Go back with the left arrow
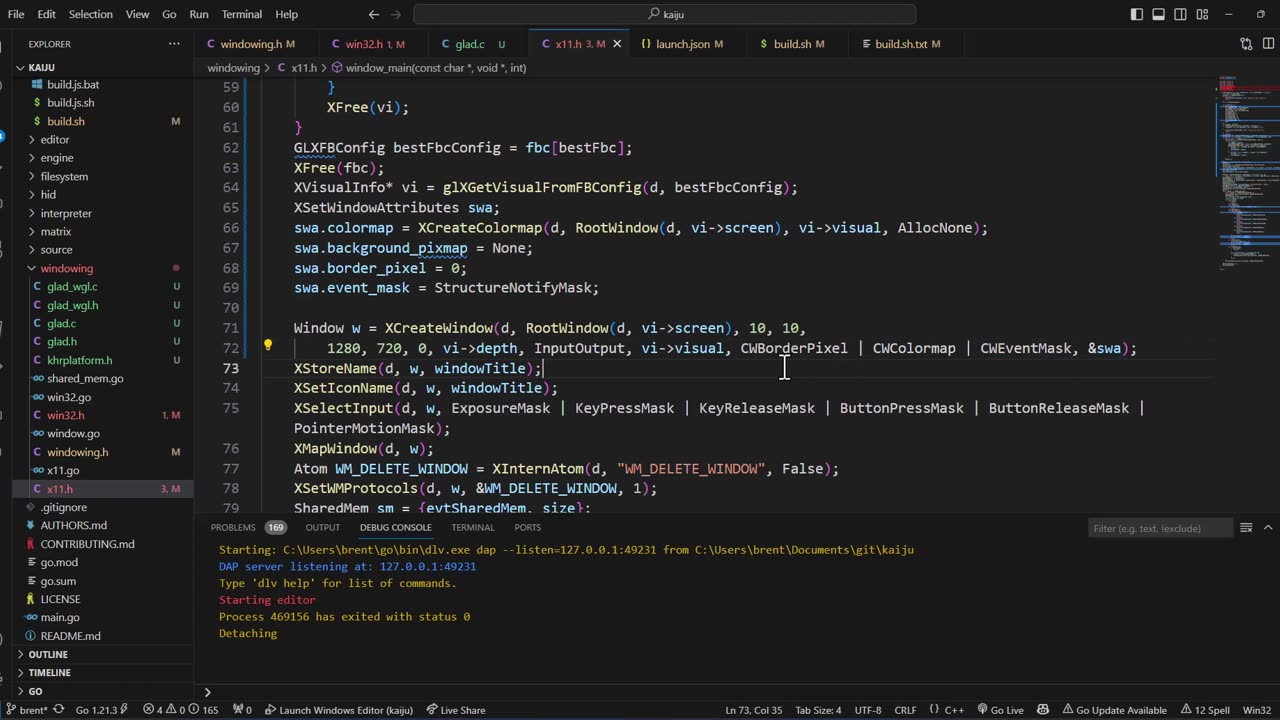This screenshot has height=720, width=1280. [374, 14]
